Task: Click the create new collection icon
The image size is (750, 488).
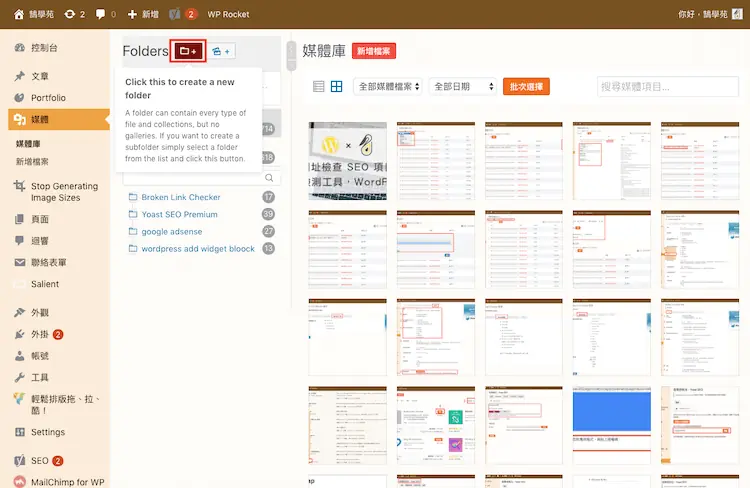Action: pos(221,51)
